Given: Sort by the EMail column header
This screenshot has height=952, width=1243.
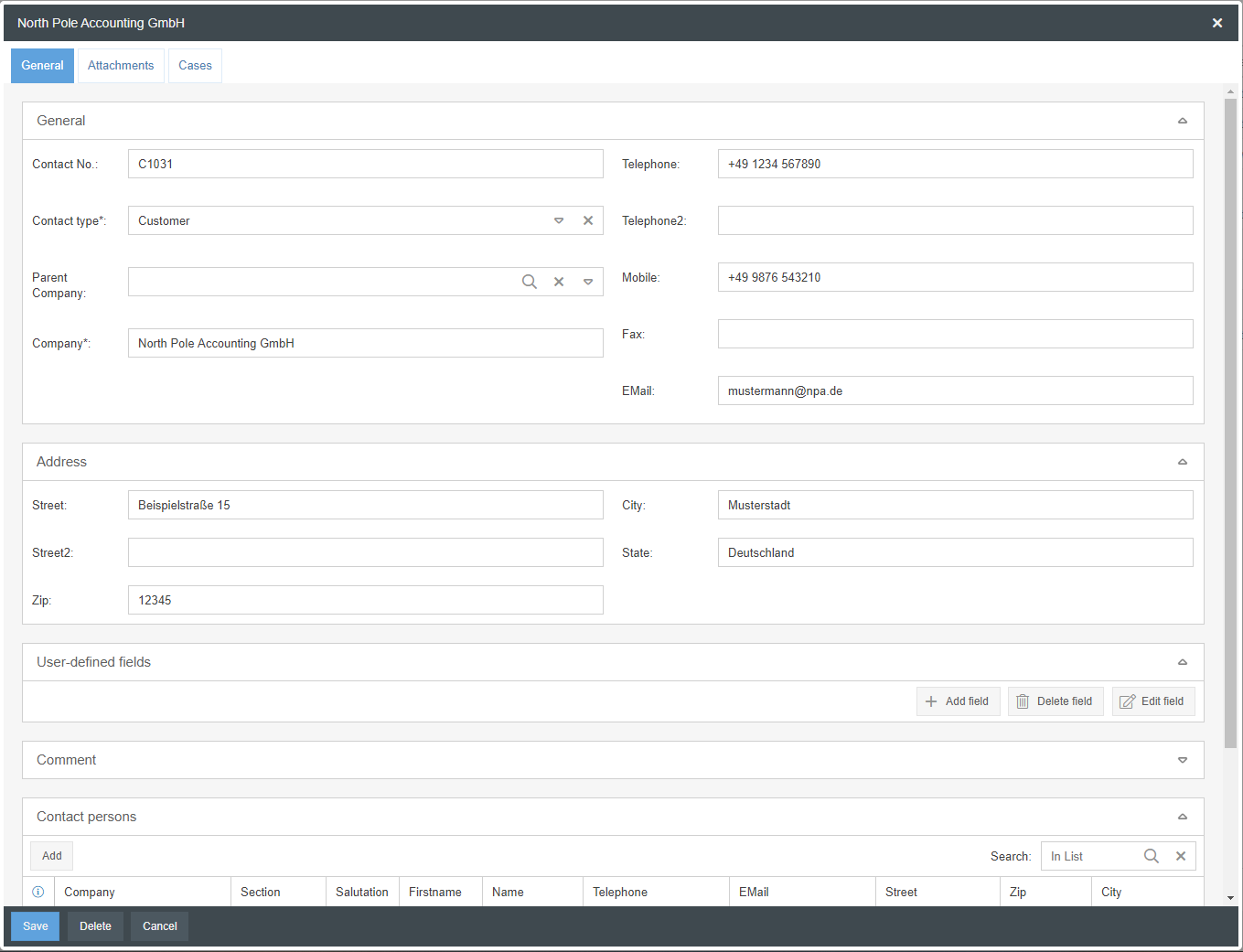Looking at the screenshot, I should pyautogui.click(x=802, y=892).
